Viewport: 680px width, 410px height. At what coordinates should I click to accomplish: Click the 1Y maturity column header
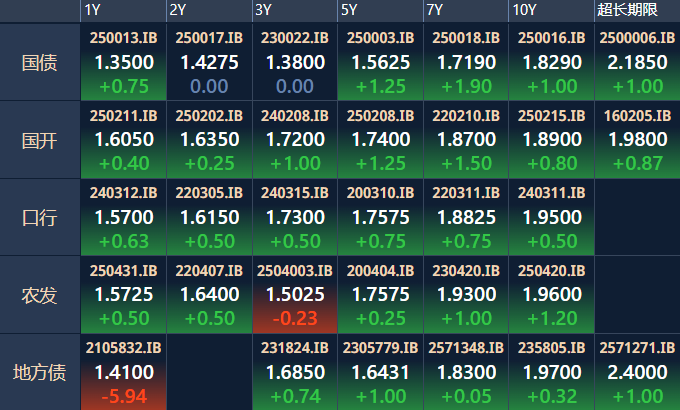pos(92,10)
